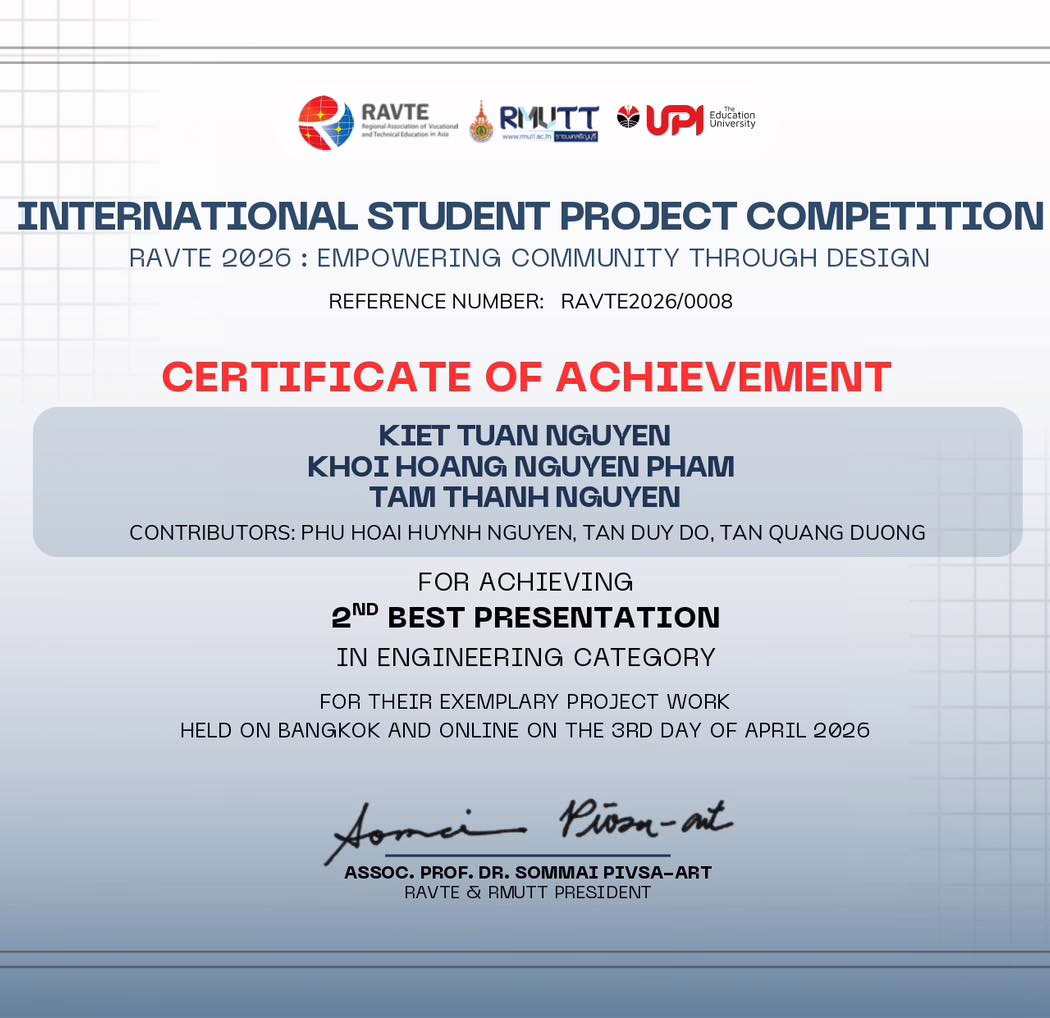Click the Assoc. Prof. Dr. Sommai Pivsa-Art name
This screenshot has width=1050, height=1018.
(528, 873)
